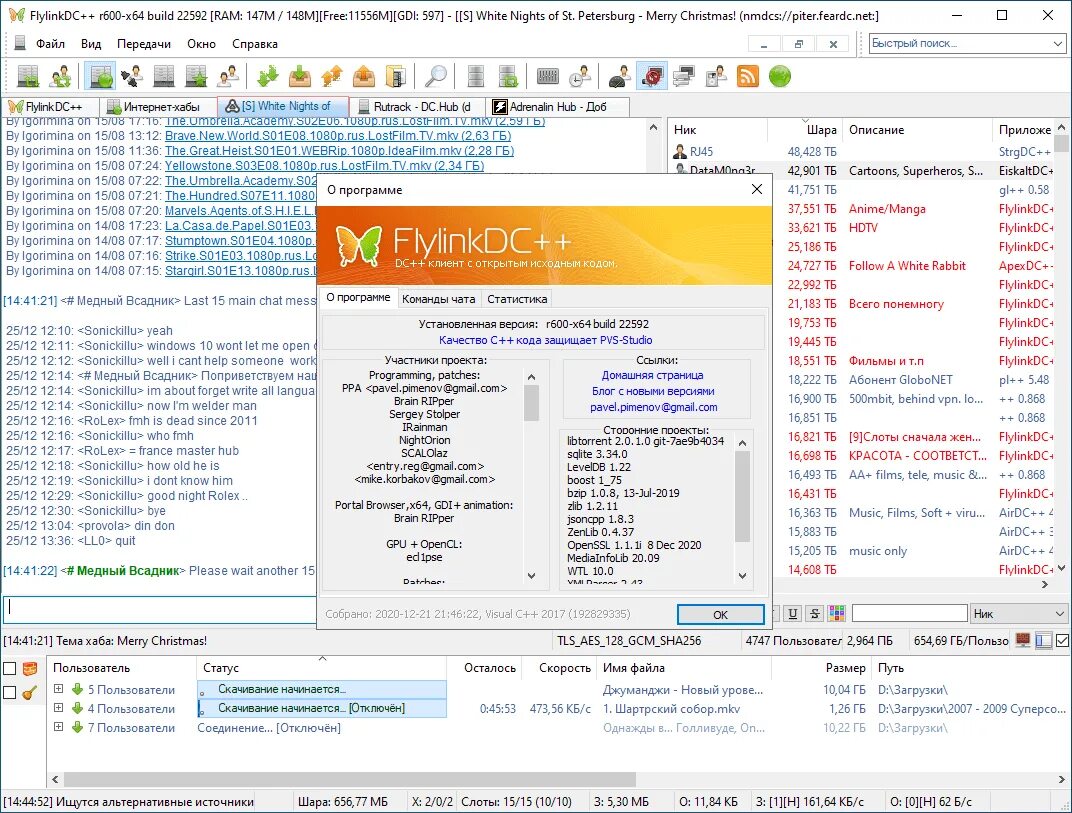Image resolution: width=1072 pixels, height=813 pixels.
Task: Switch to Rutrack - DC.Hub tab
Action: [x=418, y=107]
